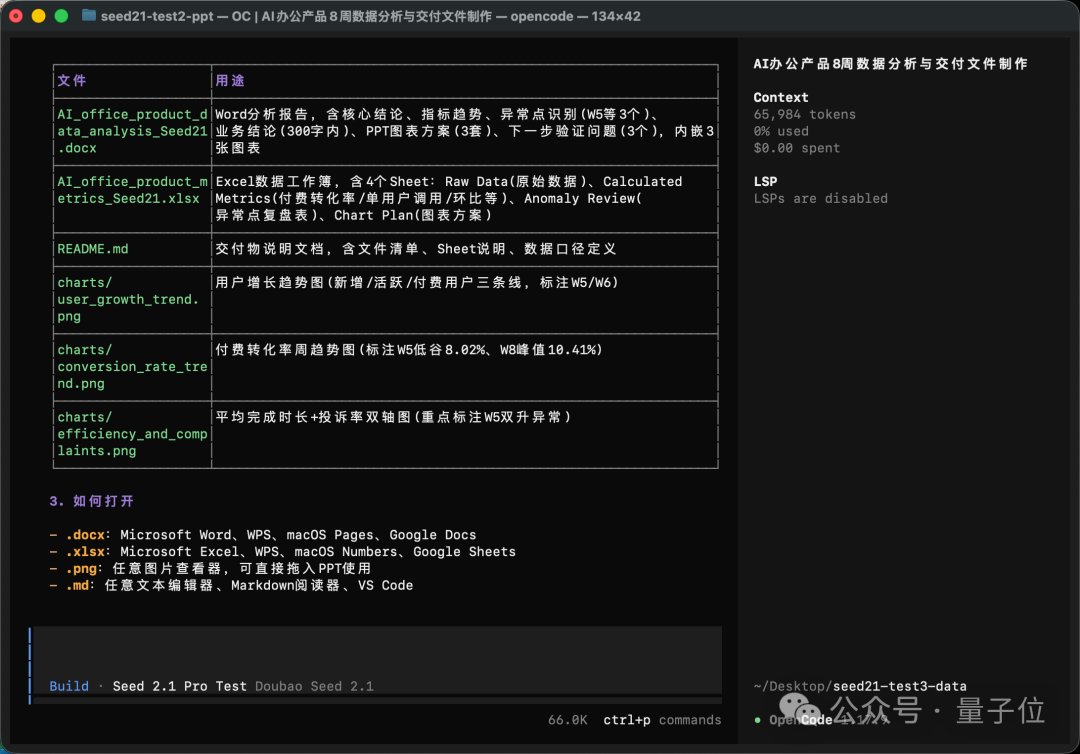Viewport: 1080px width, 754px height.
Task: Click the .md list item line
Action: click(231, 585)
